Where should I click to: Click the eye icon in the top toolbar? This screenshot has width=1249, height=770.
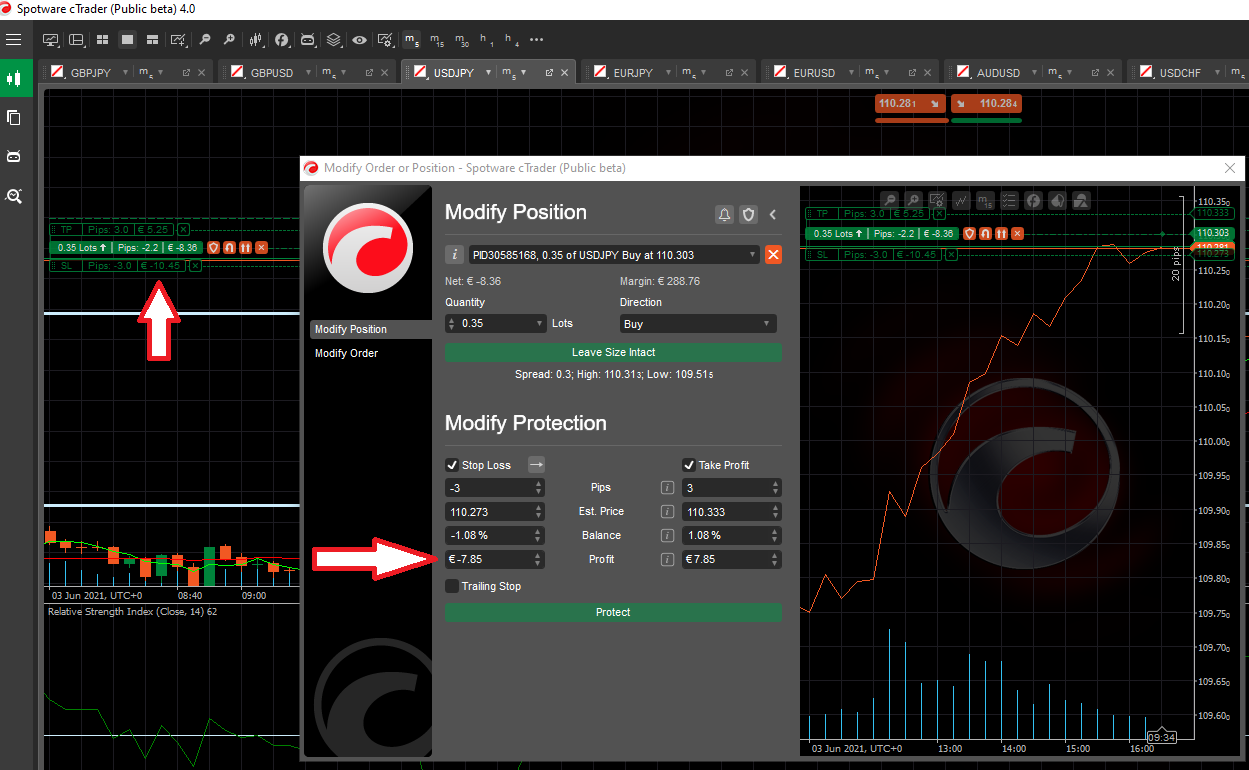click(359, 40)
